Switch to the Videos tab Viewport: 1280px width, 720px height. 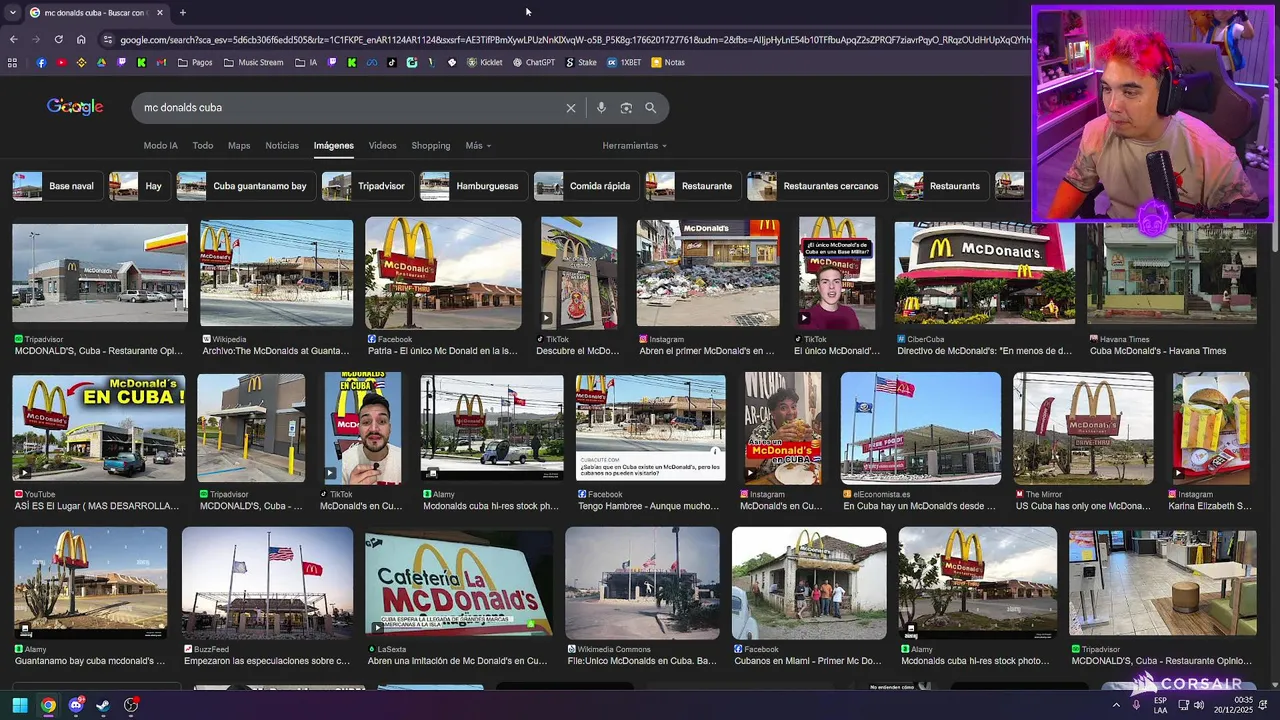382,146
